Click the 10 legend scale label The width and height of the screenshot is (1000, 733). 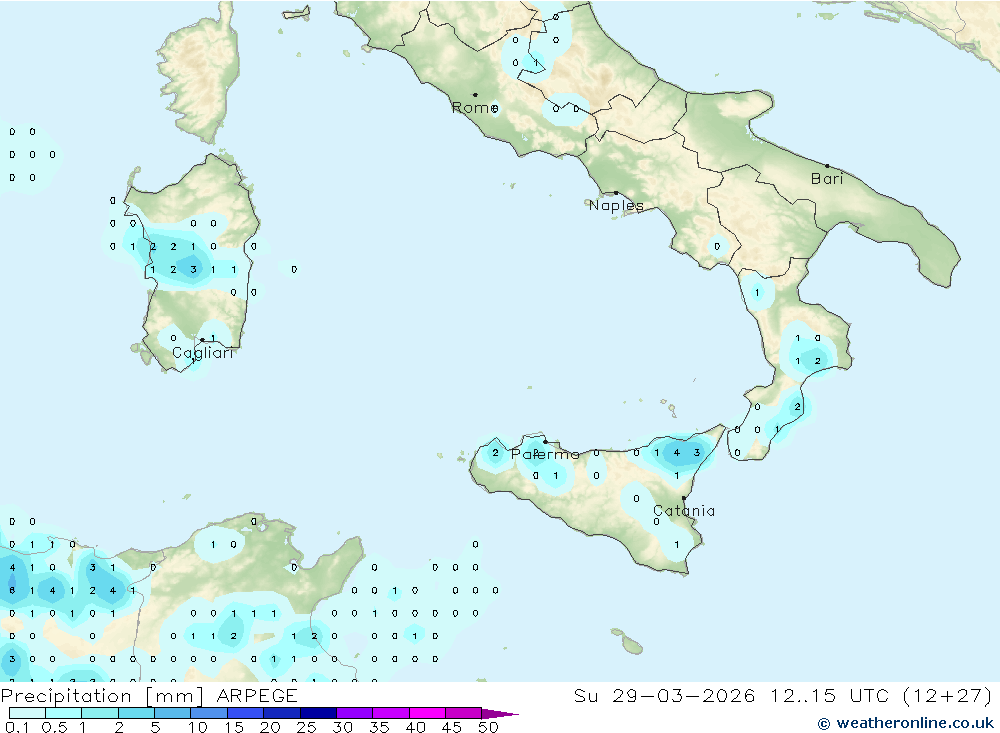tap(198, 727)
